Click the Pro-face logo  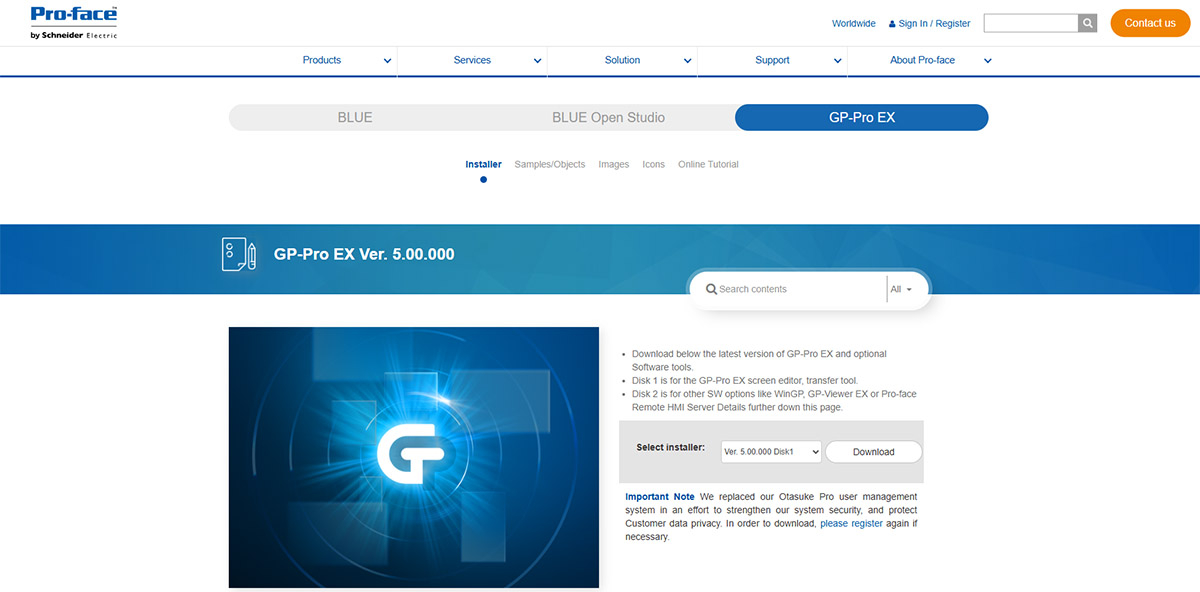point(74,22)
